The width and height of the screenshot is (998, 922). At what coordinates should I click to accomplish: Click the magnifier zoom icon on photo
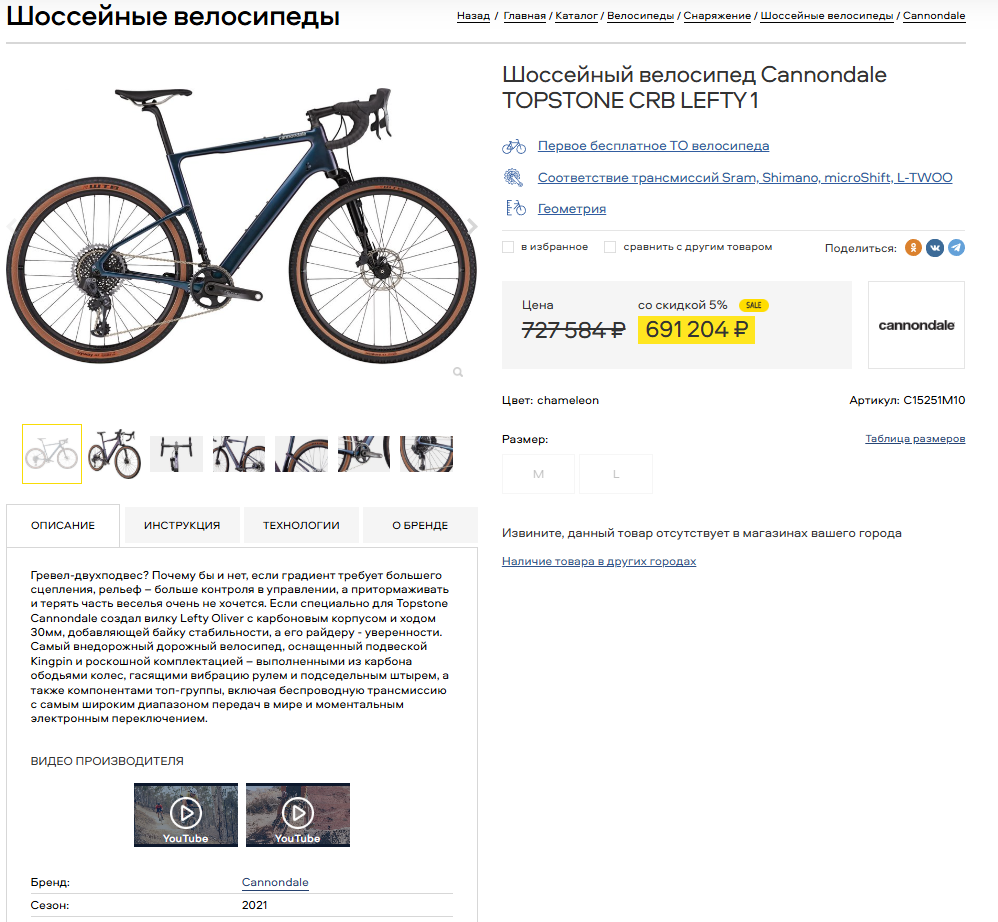pyautogui.click(x=458, y=372)
